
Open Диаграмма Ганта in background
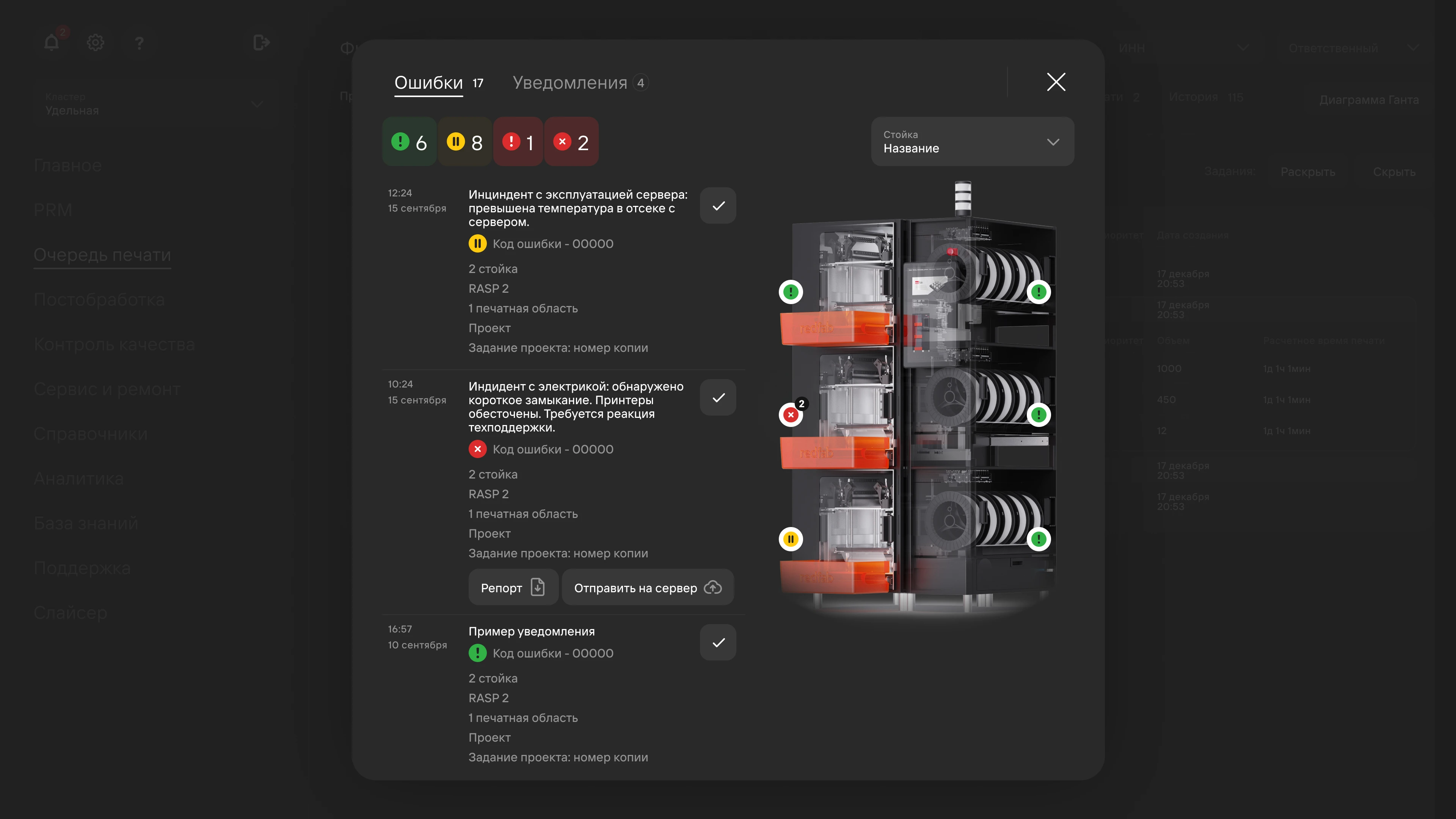coord(1368,100)
